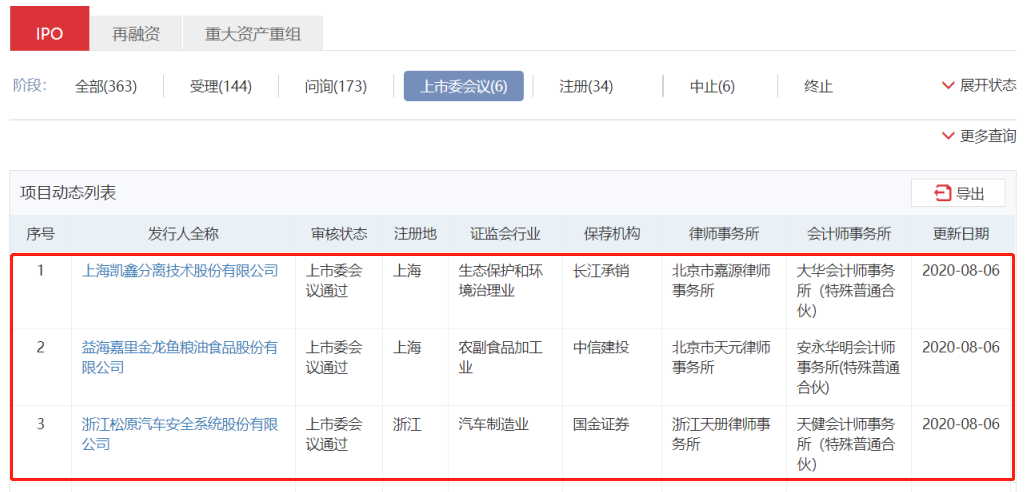This screenshot has height=492, width=1031.
Task: Filter by 终止 stage
Action: 819,86
